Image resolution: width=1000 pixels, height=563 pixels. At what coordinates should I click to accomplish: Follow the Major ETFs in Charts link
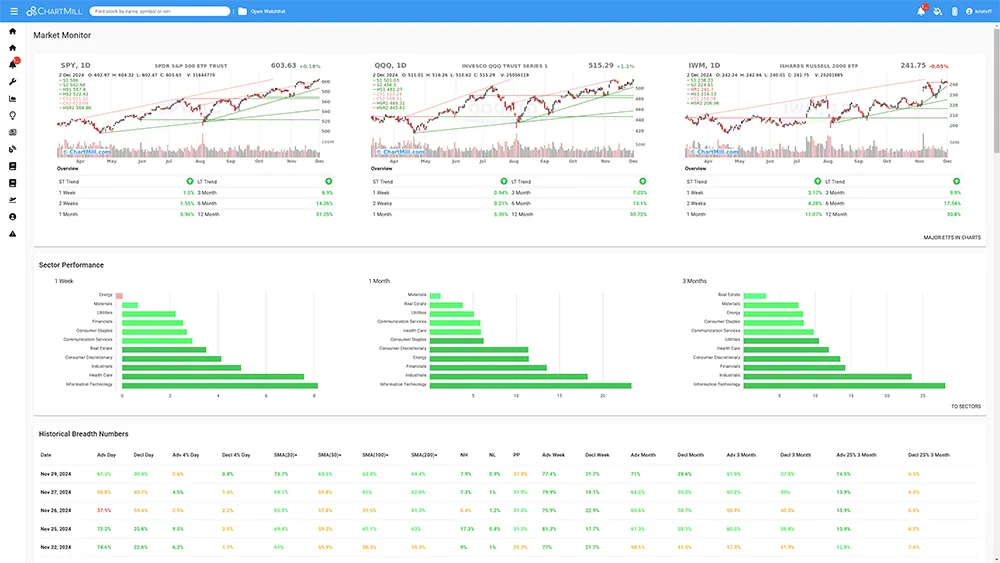(952, 237)
